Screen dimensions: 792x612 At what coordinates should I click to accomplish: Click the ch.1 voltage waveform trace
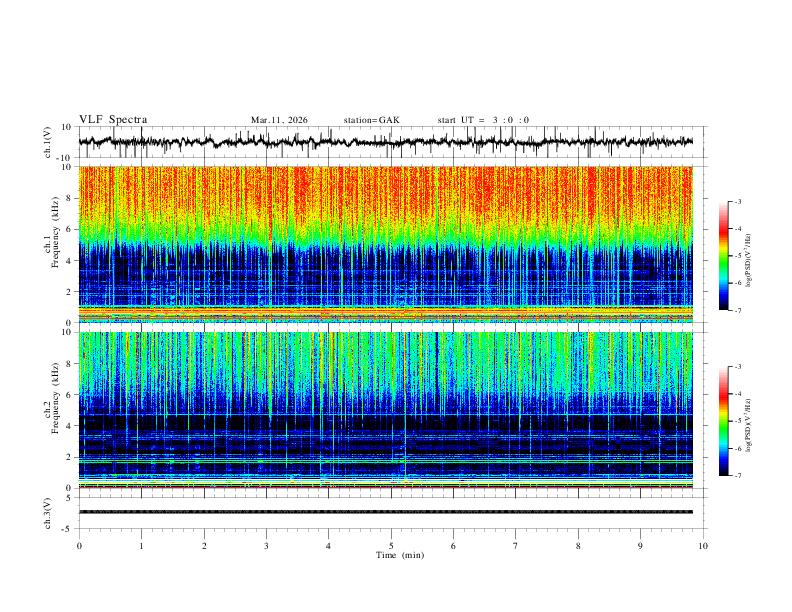pyautogui.click(x=386, y=142)
